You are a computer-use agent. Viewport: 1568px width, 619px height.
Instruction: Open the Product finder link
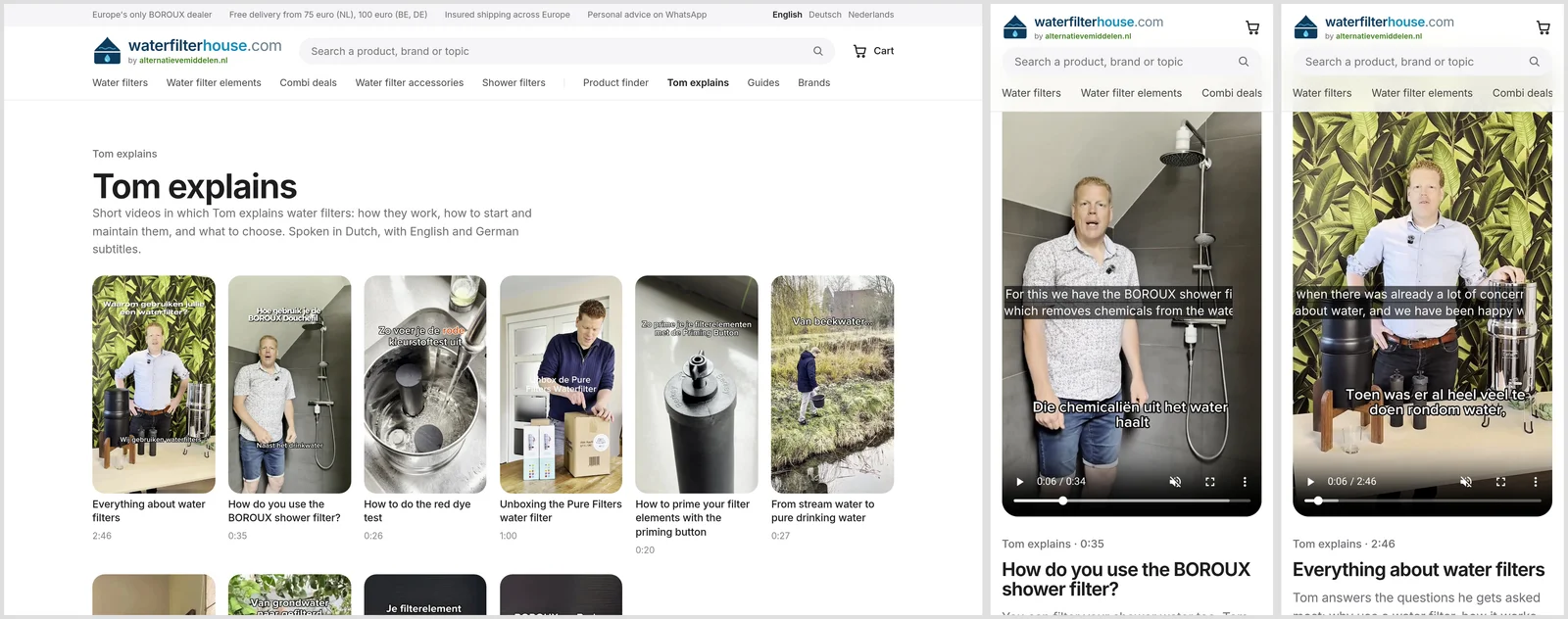click(x=615, y=83)
